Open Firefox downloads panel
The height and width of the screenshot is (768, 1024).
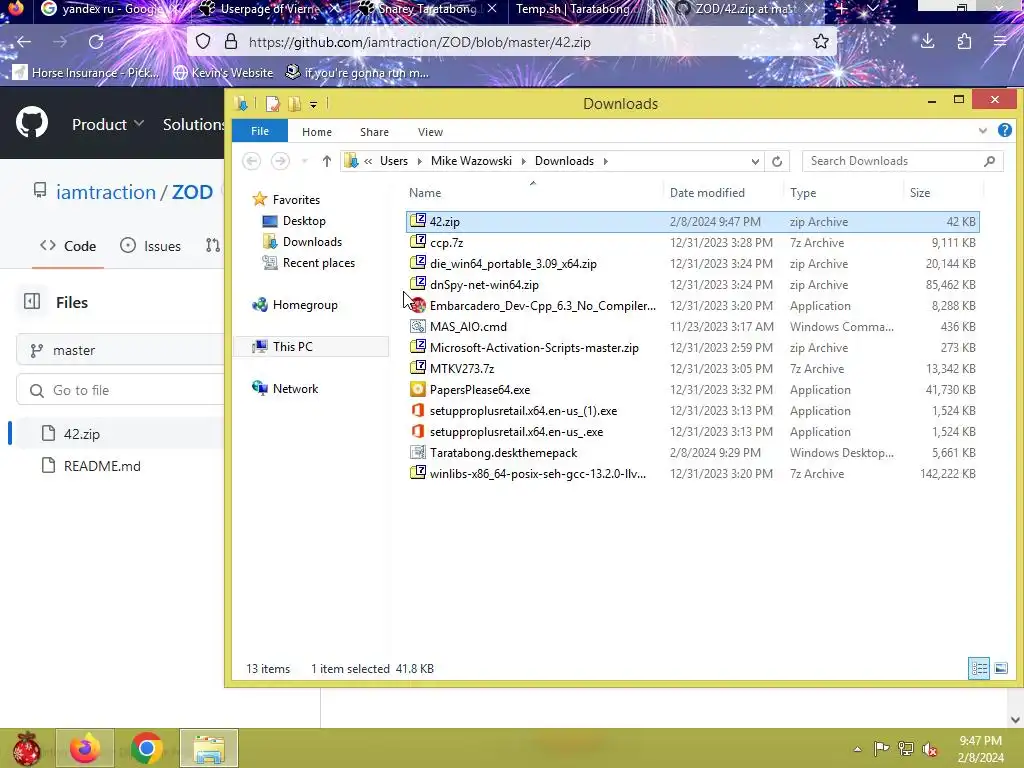click(927, 41)
